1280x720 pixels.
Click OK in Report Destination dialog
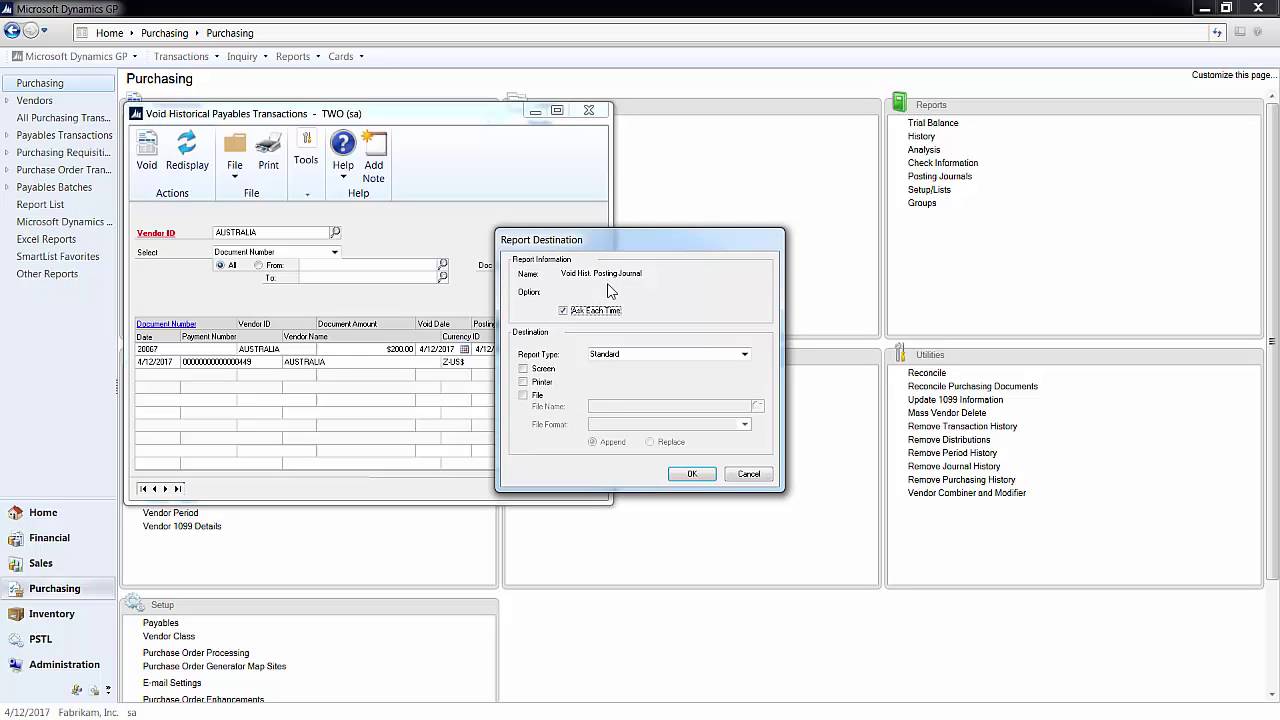pos(692,474)
